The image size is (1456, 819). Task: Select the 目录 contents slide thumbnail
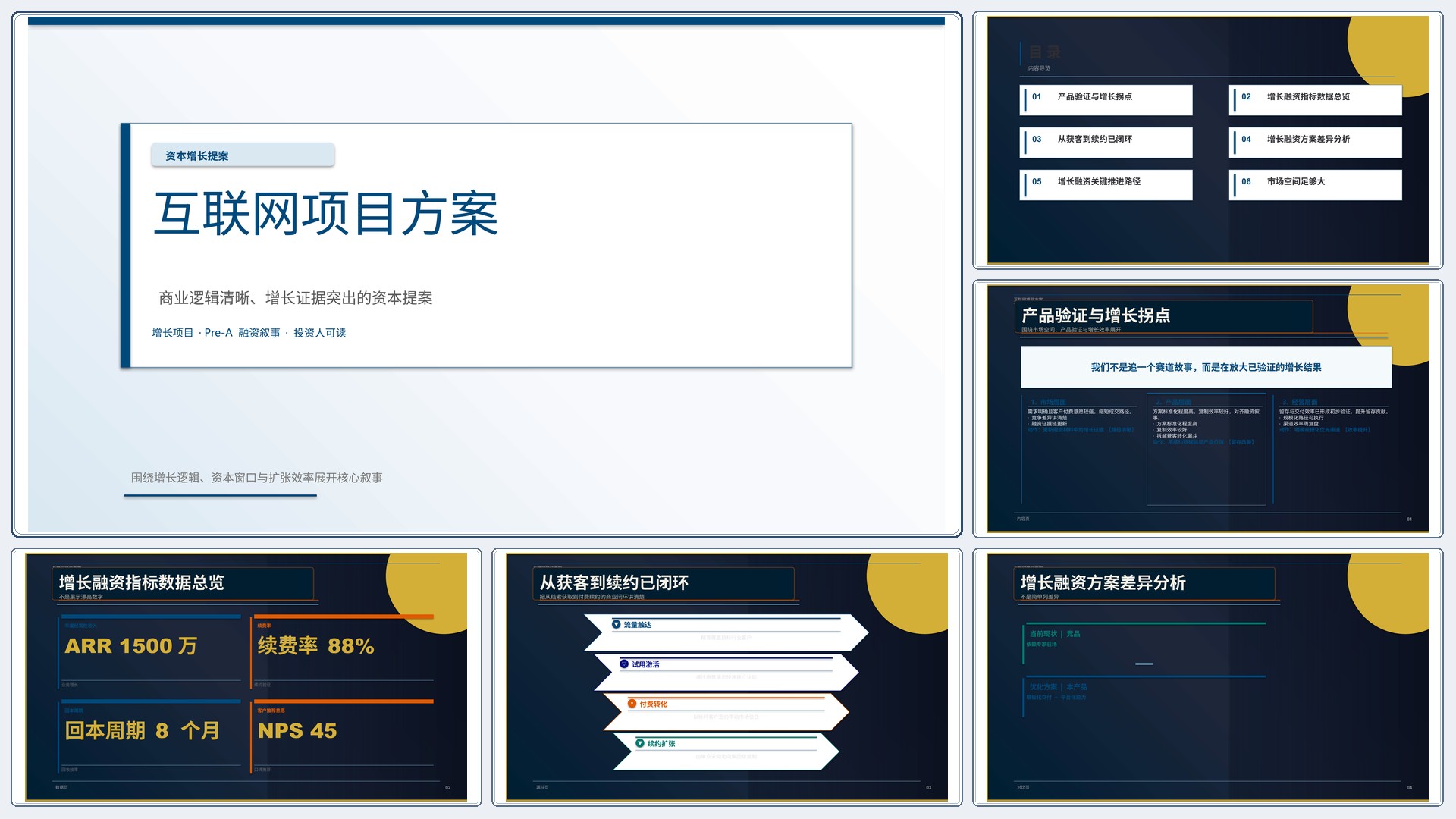(1207, 140)
